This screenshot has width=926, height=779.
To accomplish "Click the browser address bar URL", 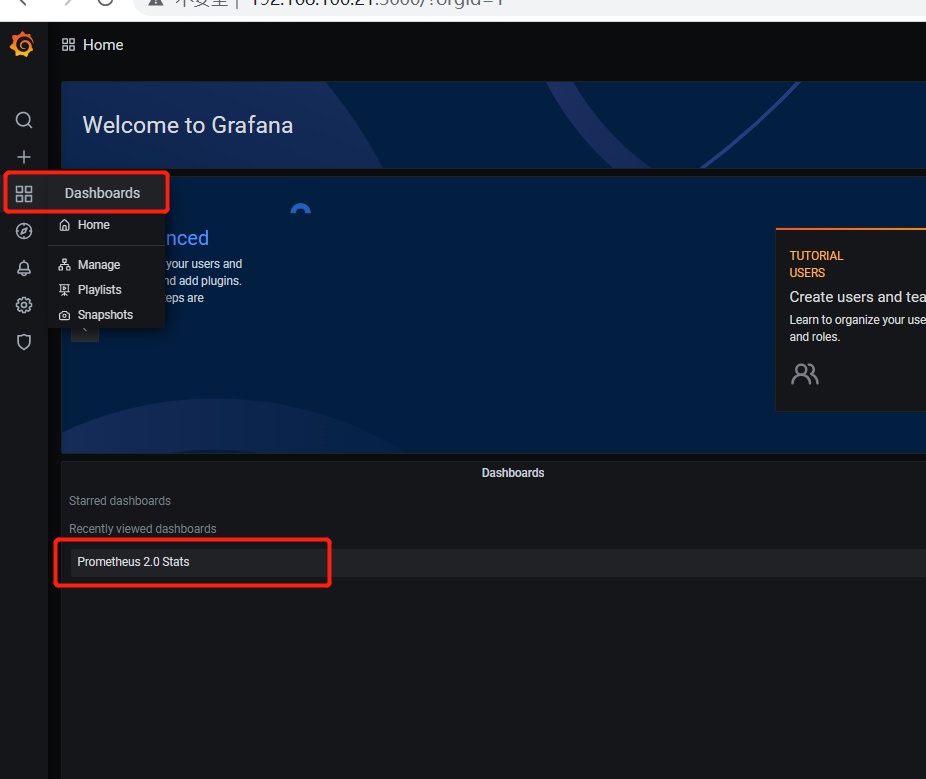I will (376, 2).
